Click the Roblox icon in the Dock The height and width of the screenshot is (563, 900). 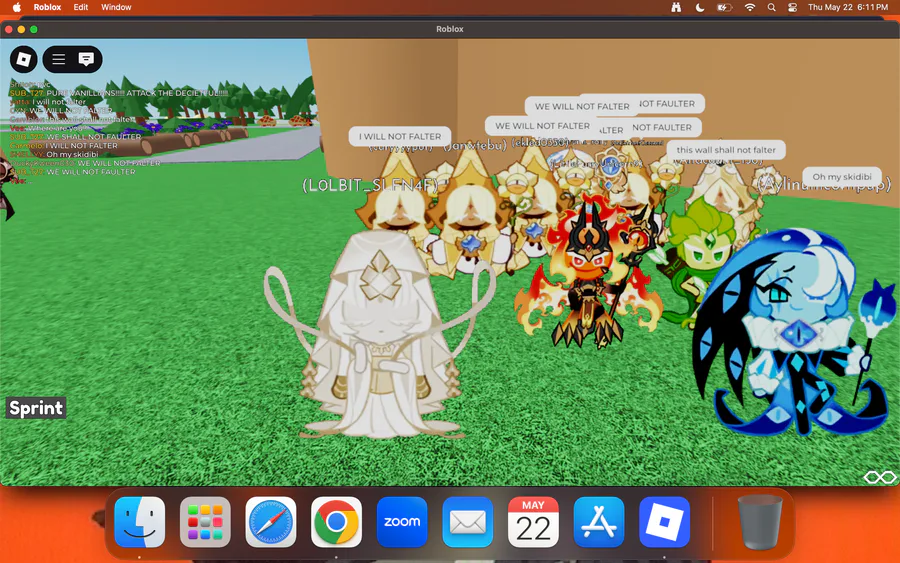tap(664, 522)
